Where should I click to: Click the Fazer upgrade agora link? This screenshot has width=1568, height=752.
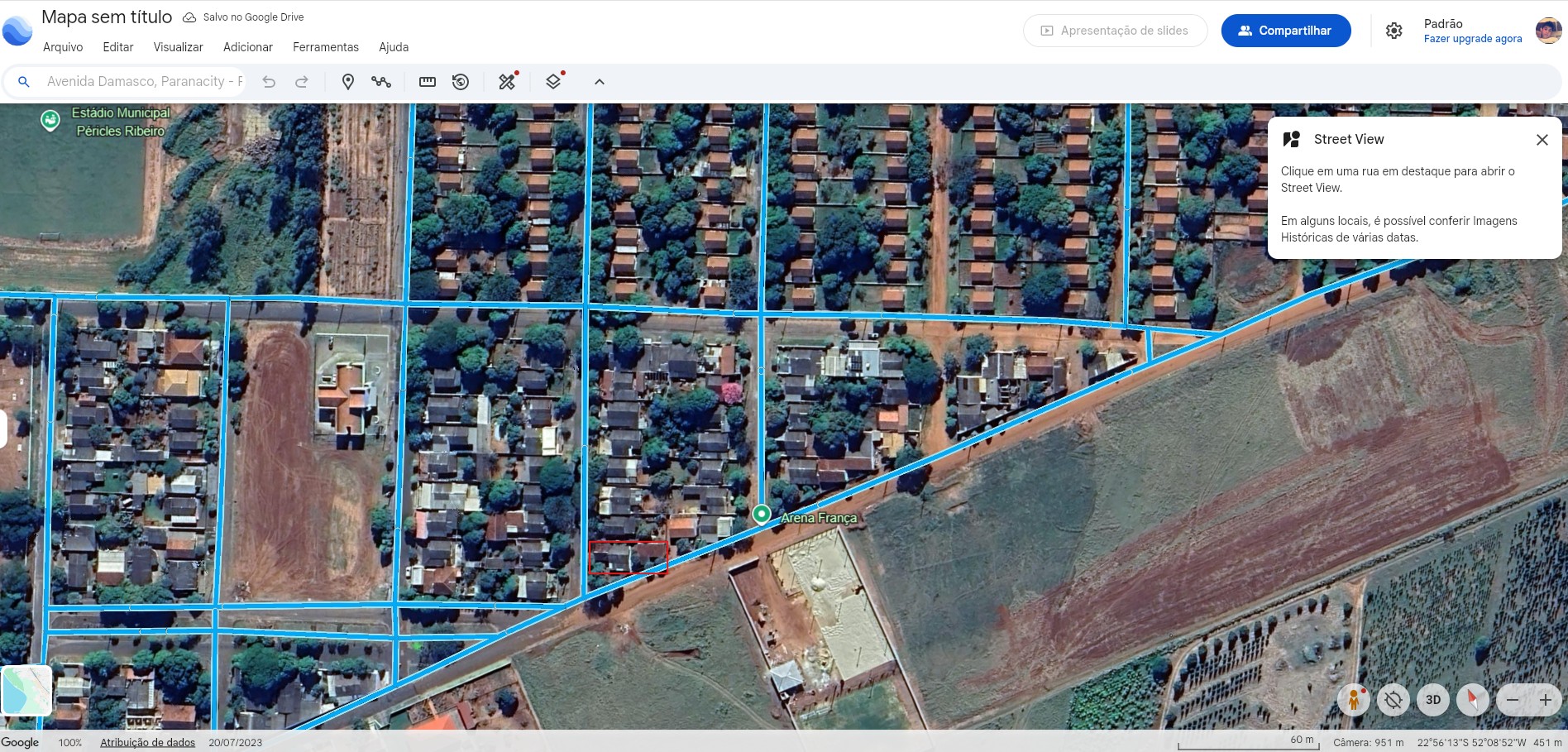[x=1473, y=39]
